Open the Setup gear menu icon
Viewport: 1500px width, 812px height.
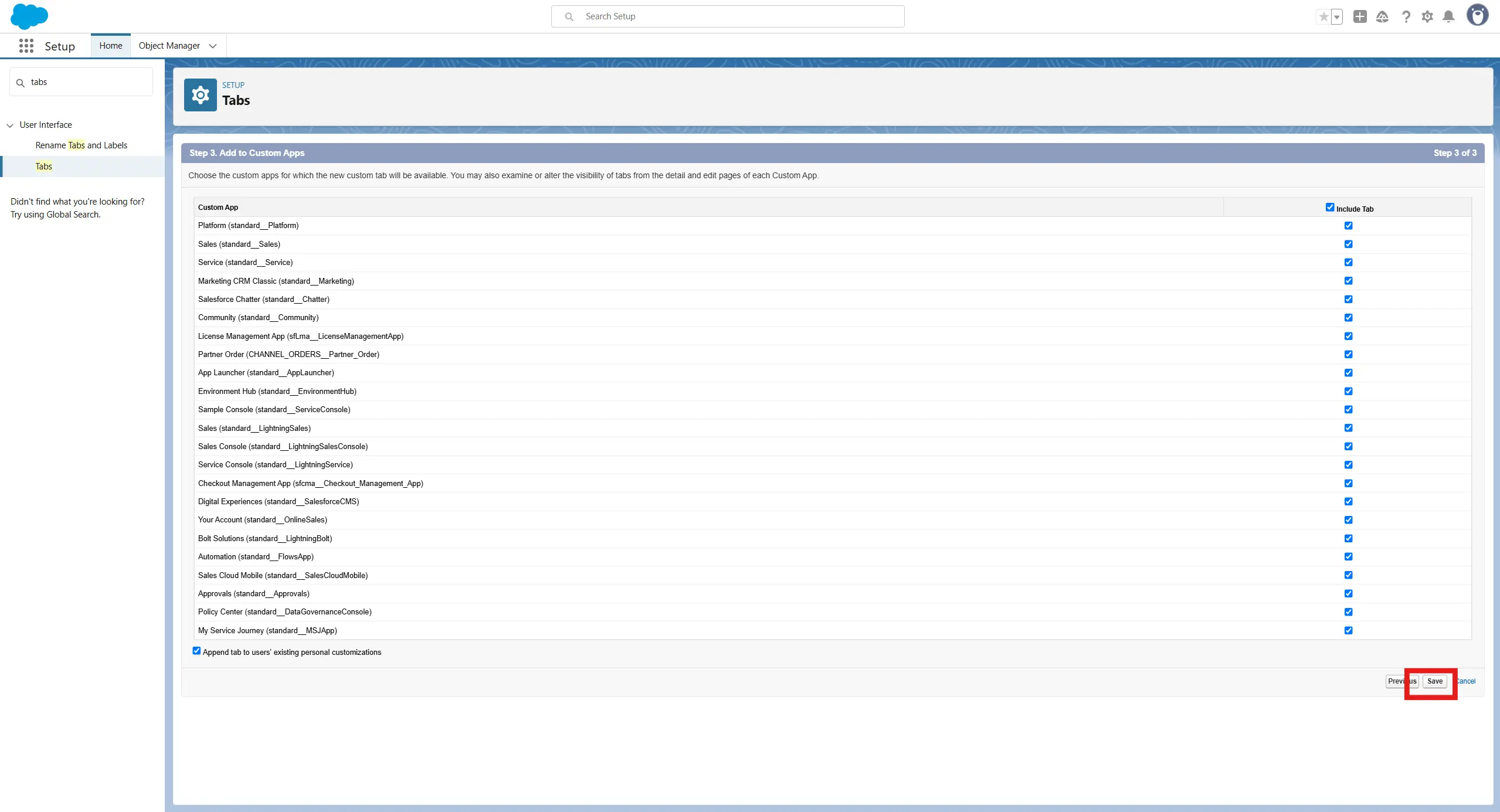click(1427, 17)
